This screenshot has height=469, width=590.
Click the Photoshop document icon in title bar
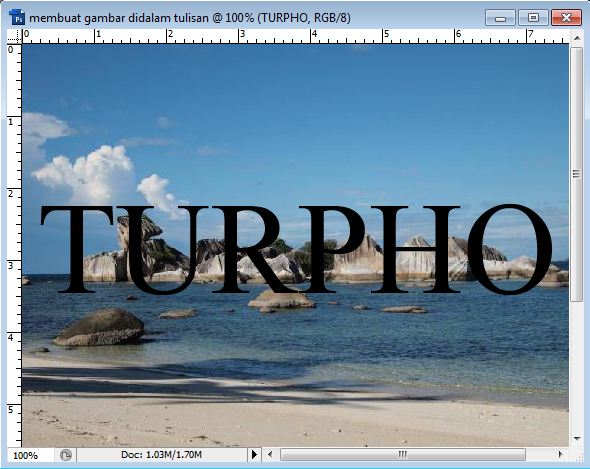pos(17,17)
